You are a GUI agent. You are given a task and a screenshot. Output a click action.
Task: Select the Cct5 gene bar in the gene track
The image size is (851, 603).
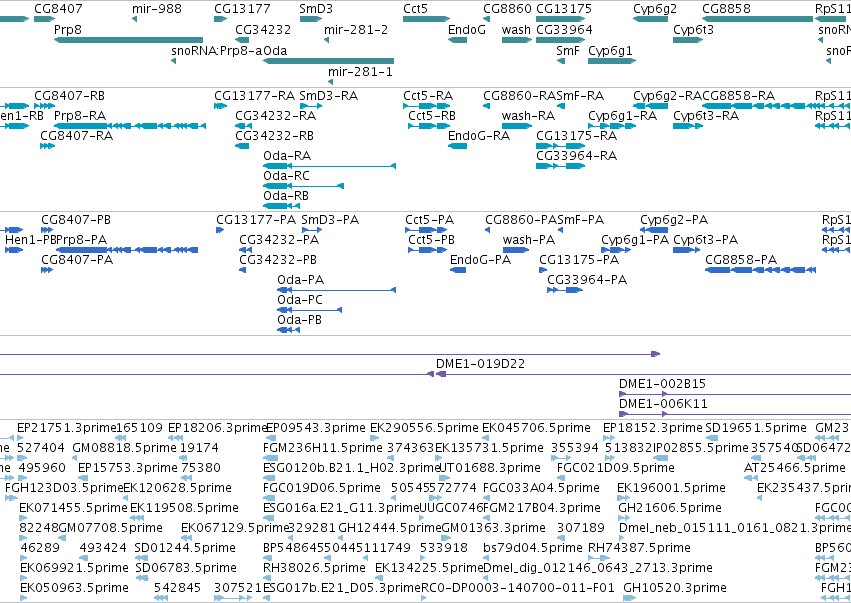coord(426,19)
